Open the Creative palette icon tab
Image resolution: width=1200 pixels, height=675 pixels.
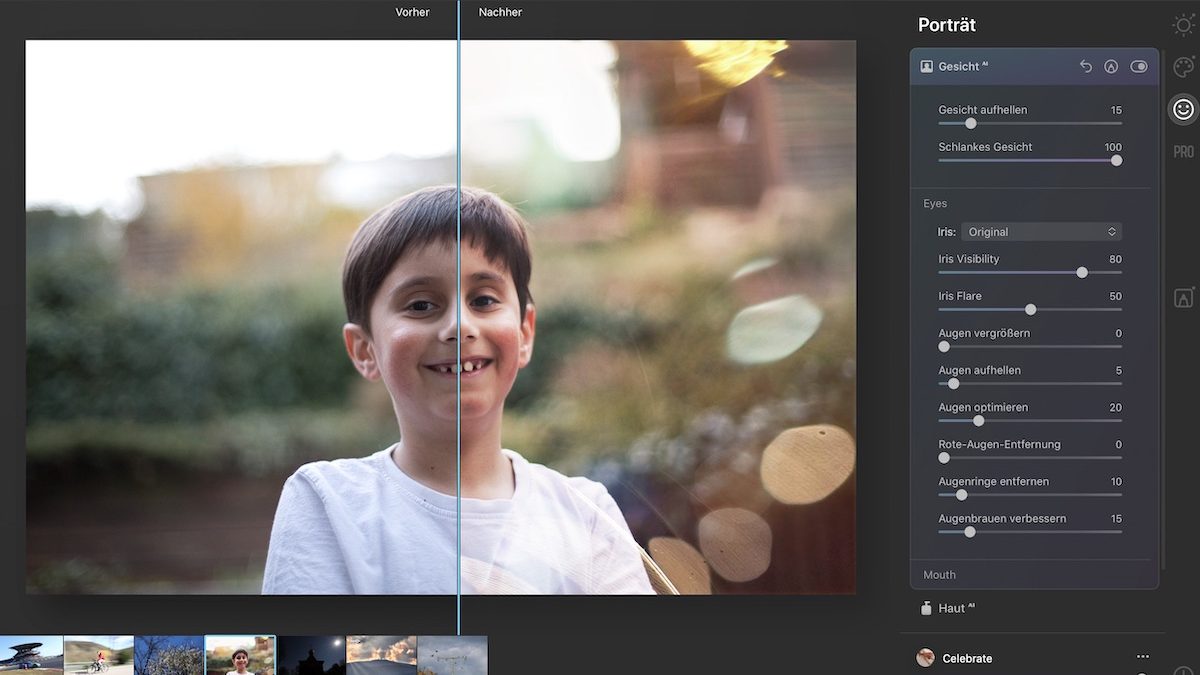[x=1183, y=67]
